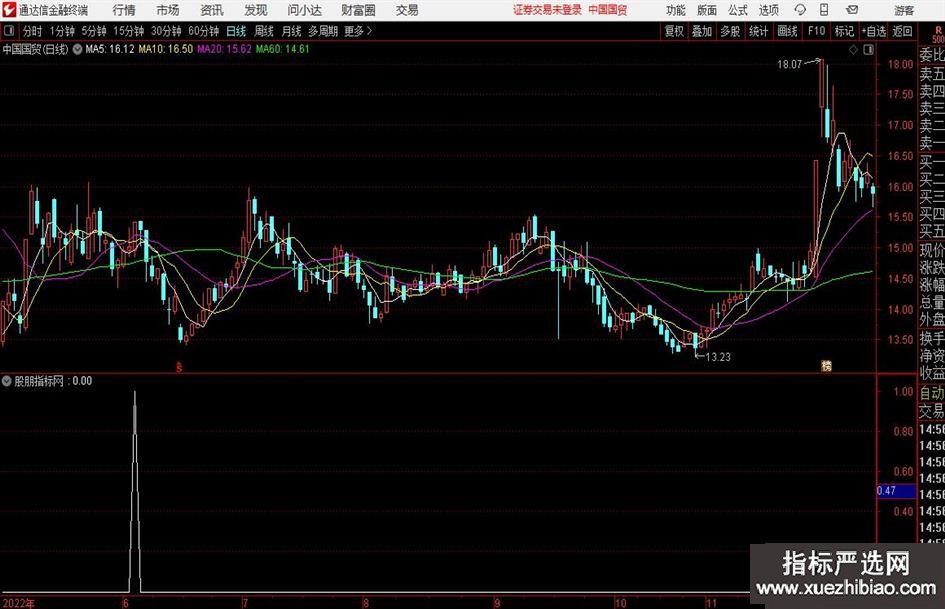
Task: Select the 周线 weekly tab
Action: click(264, 31)
